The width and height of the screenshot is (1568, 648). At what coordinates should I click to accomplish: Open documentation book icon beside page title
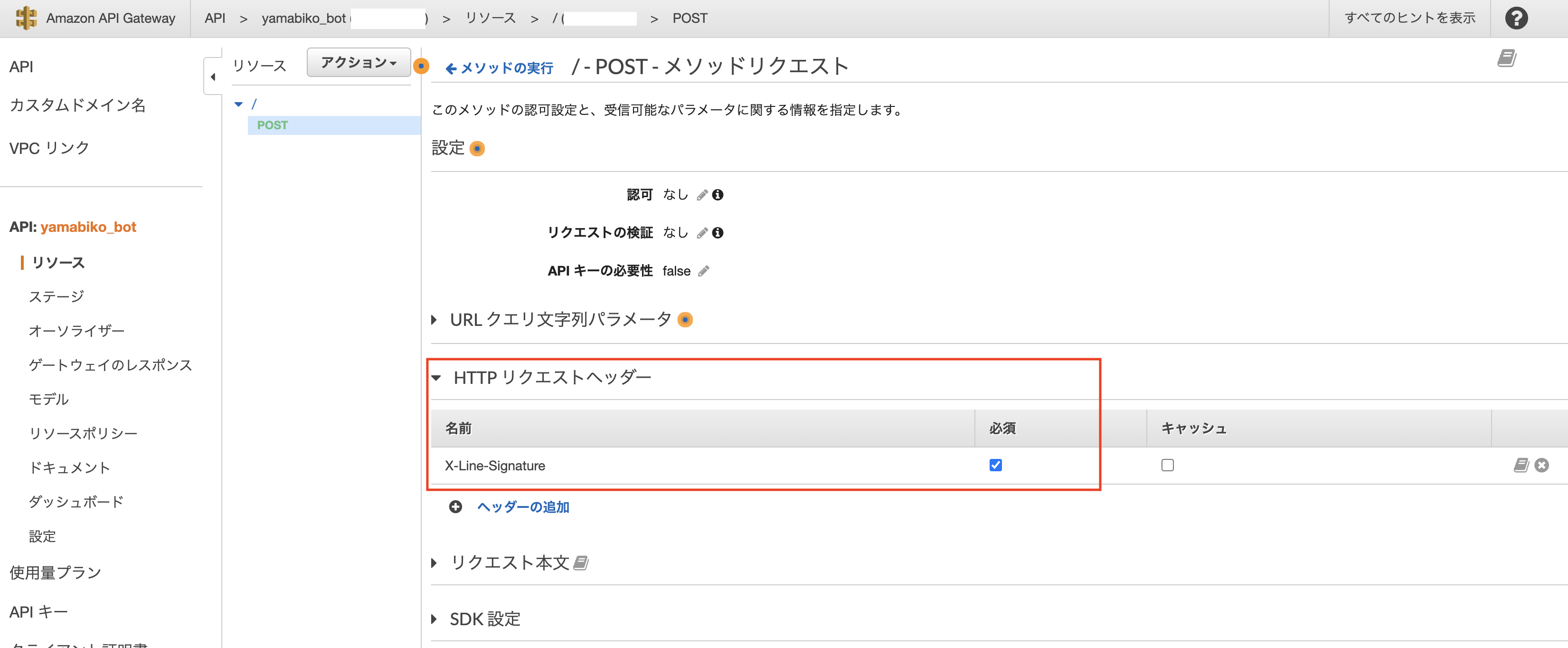point(1507,58)
